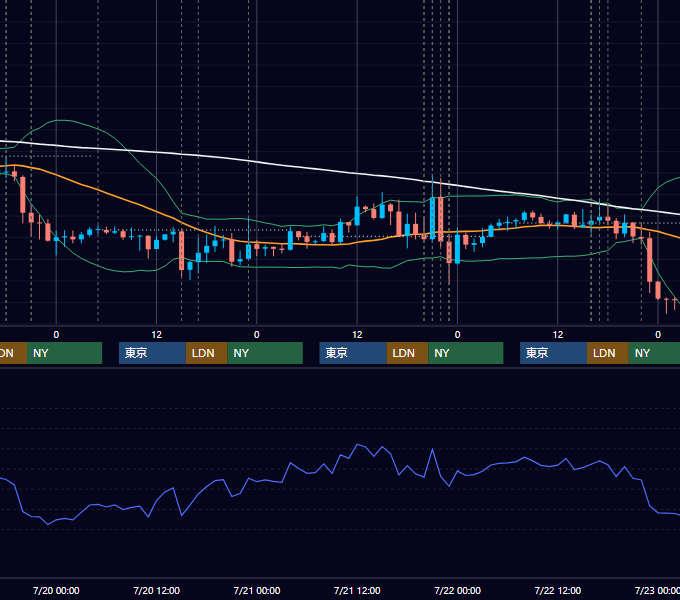Click the 7/22 00:00 date label
The image size is (680, 600).
pyautogui.click(x=458, y=590)
